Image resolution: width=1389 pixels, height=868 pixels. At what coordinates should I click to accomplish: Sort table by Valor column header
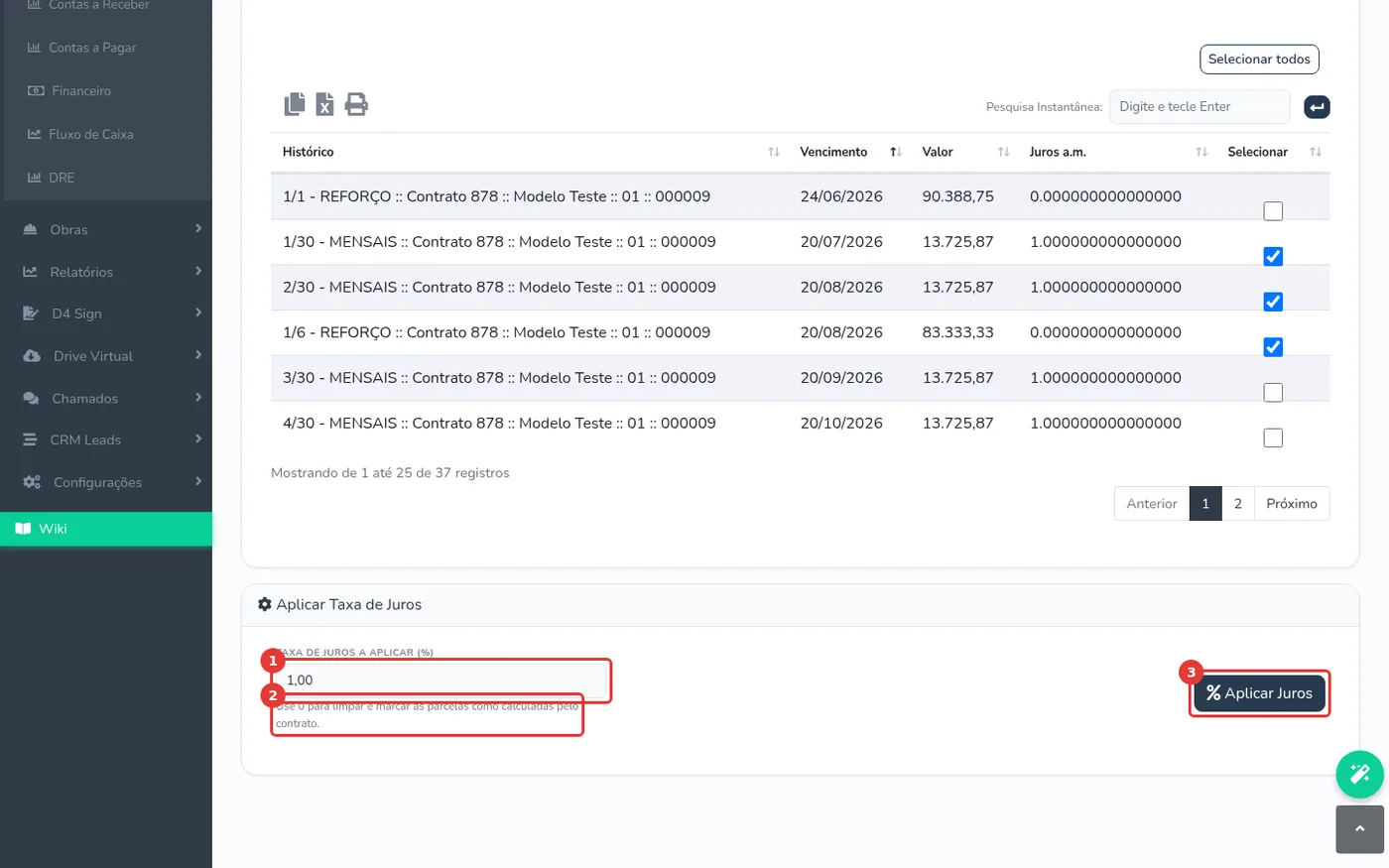coord(964,152)
